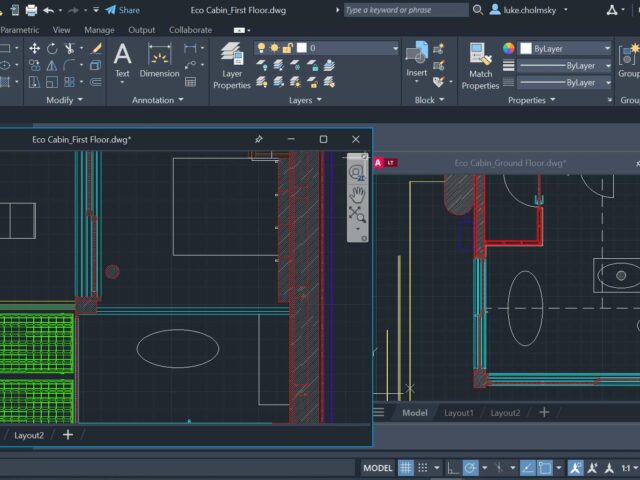Toggle polar tracking in status bar
The height and width of the screenshot is (480, 640).
[x=471, y=468]
